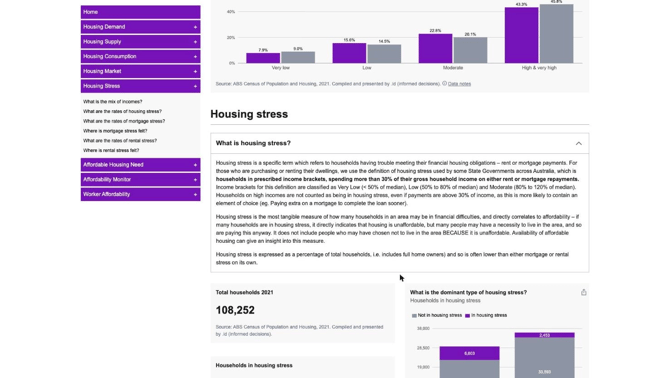This screenshot has height=378, width=670.
Task: Collapse the Housing Stress plus icon
Action: point(195,86)
